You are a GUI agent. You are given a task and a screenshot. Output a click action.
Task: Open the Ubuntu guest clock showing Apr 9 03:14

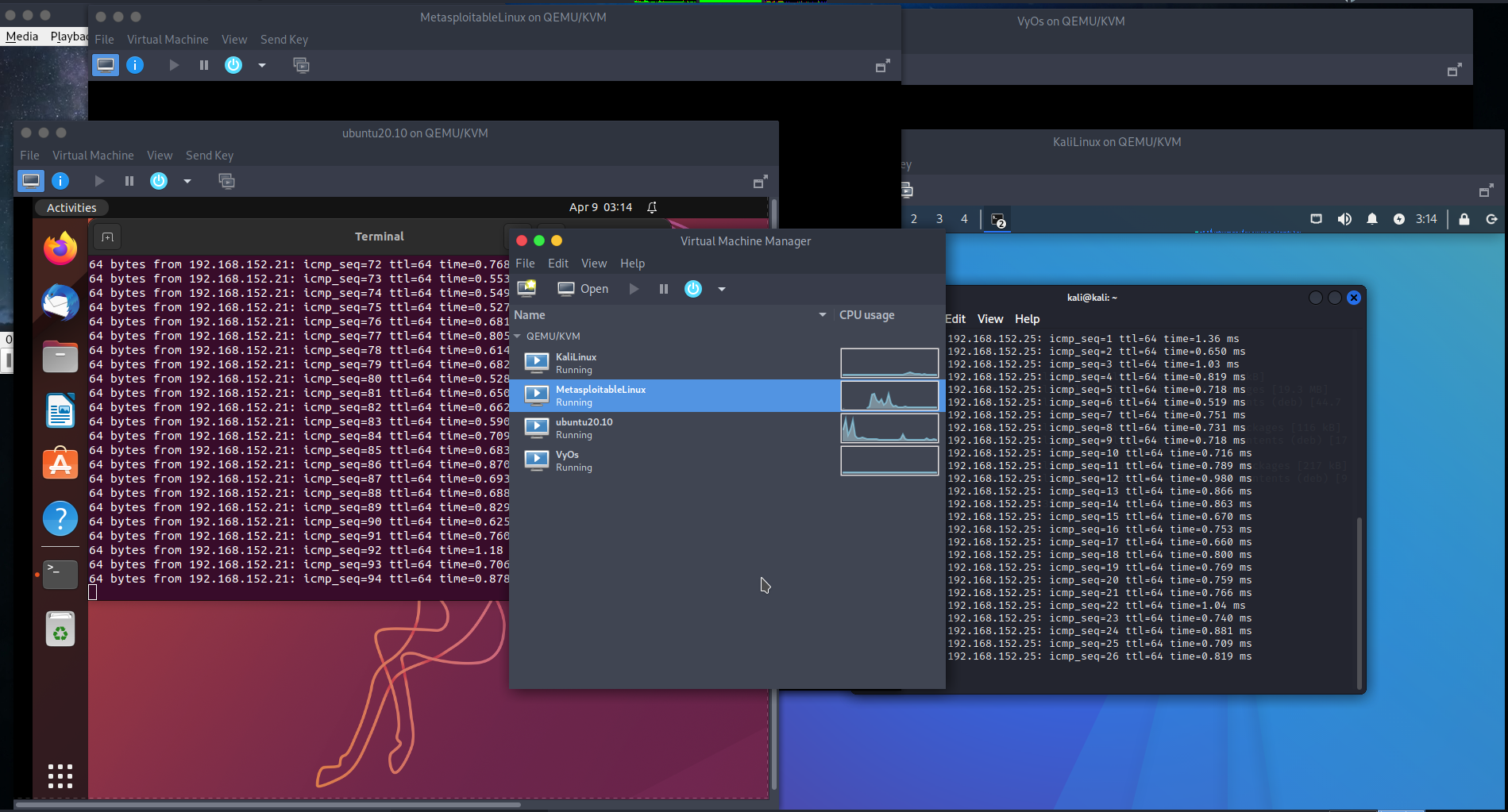[600, 207]
